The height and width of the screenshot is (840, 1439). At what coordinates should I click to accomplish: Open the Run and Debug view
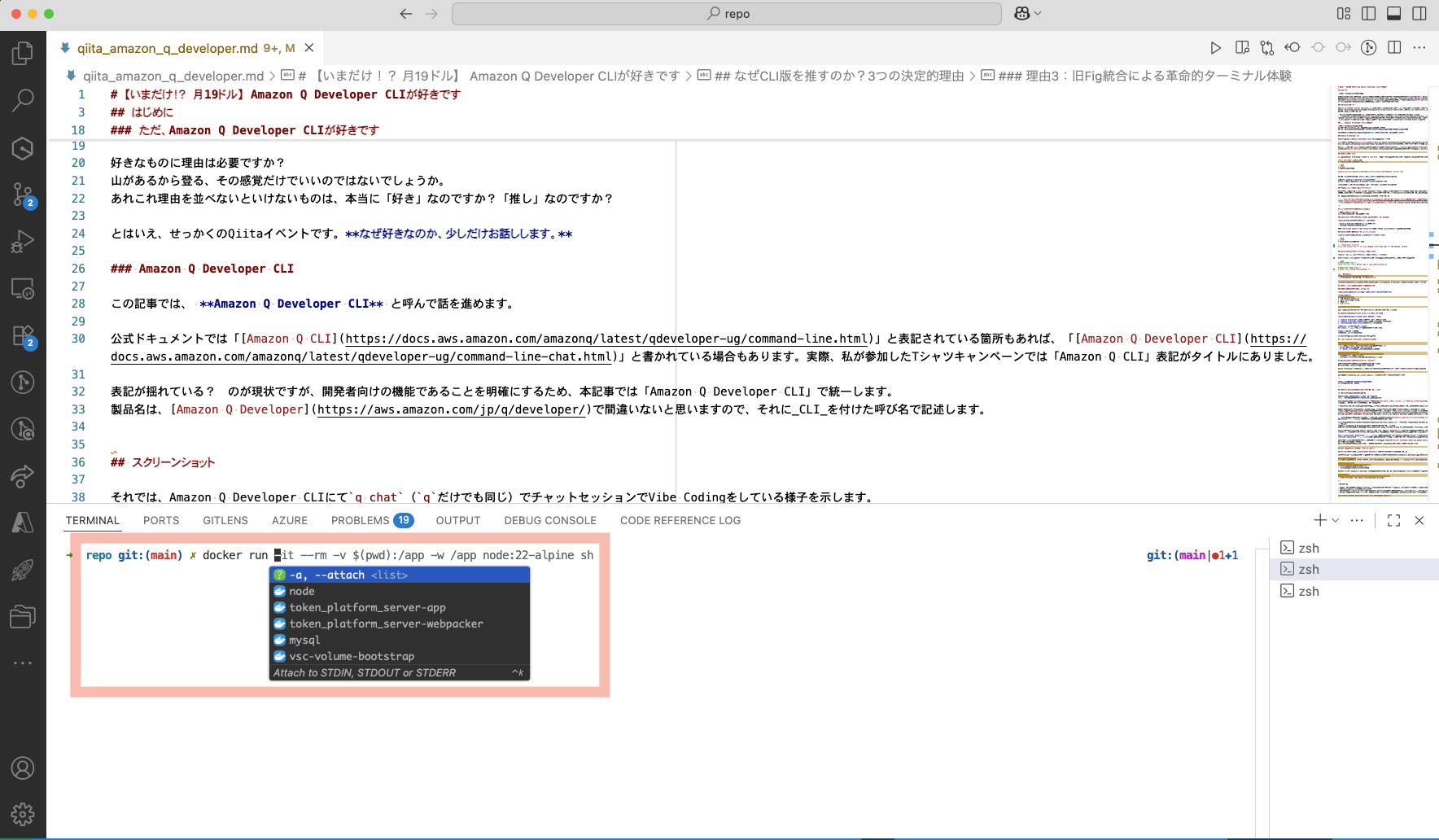tap(23, 241)
